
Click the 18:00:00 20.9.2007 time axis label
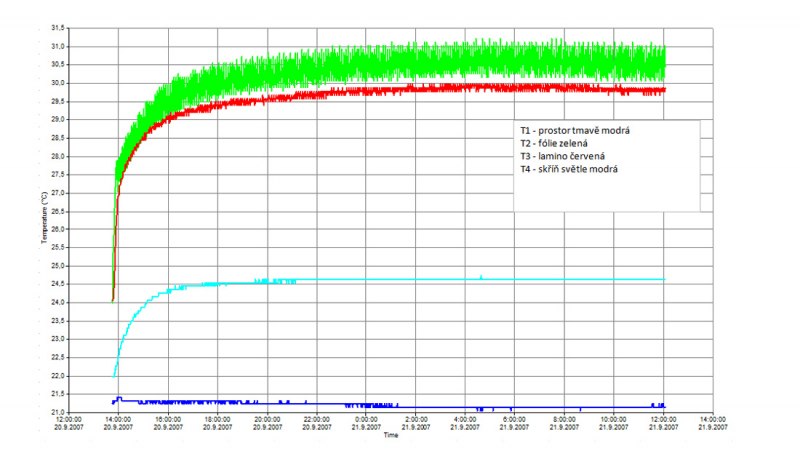[x=217, y=424]
